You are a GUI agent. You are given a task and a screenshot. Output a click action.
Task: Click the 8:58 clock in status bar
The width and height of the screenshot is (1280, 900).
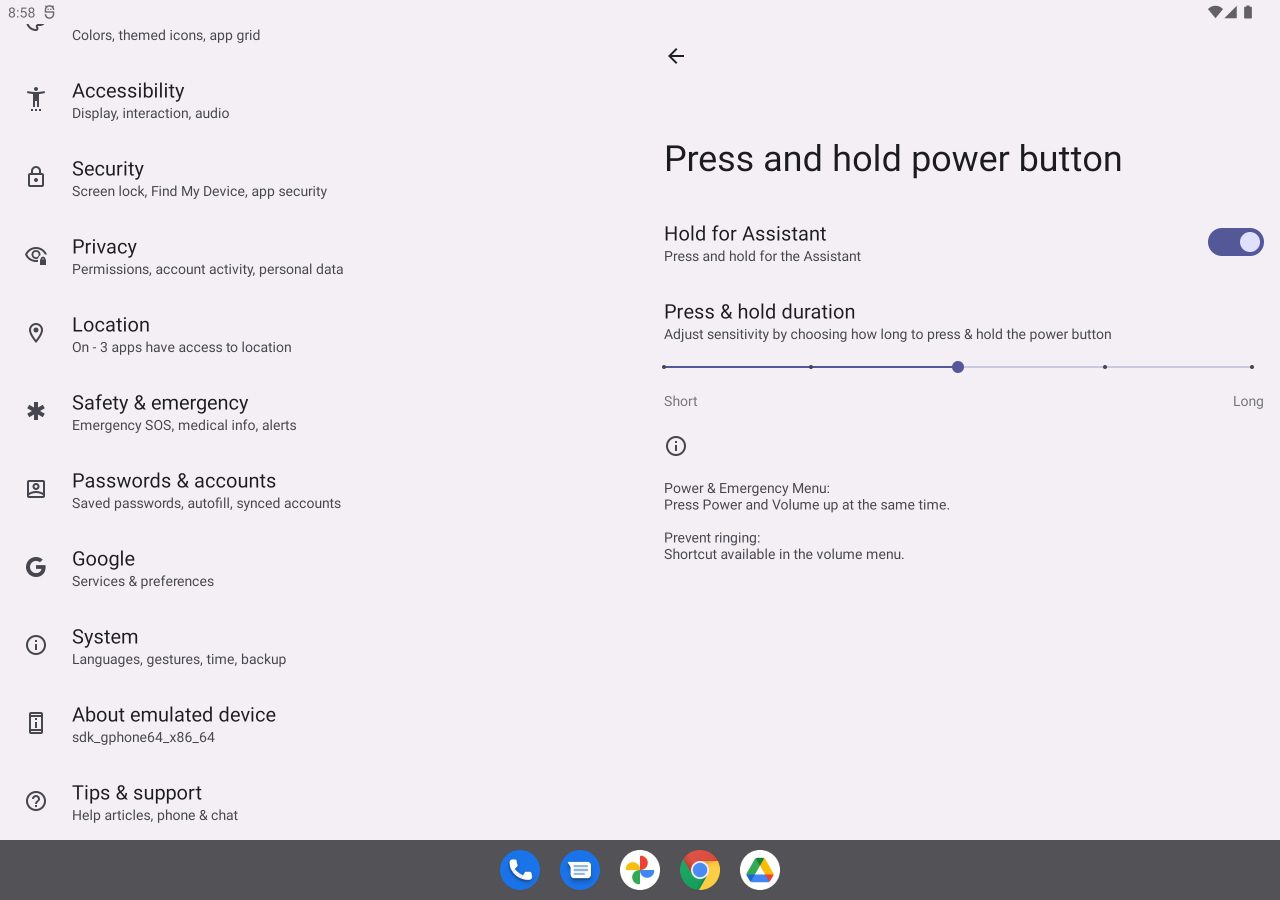[x=21, y=13]
